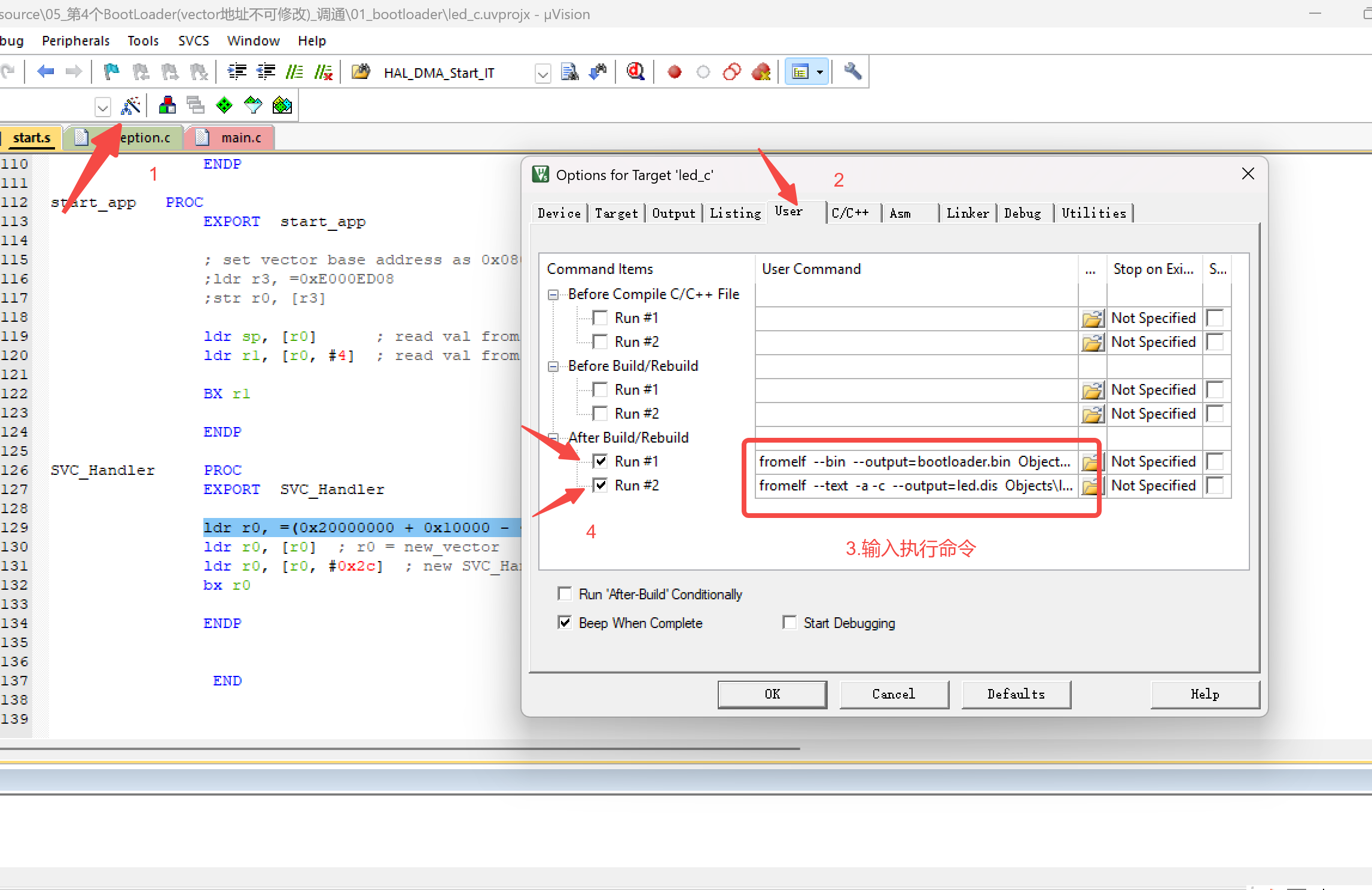Switch to the Utilities tab

1093,213
